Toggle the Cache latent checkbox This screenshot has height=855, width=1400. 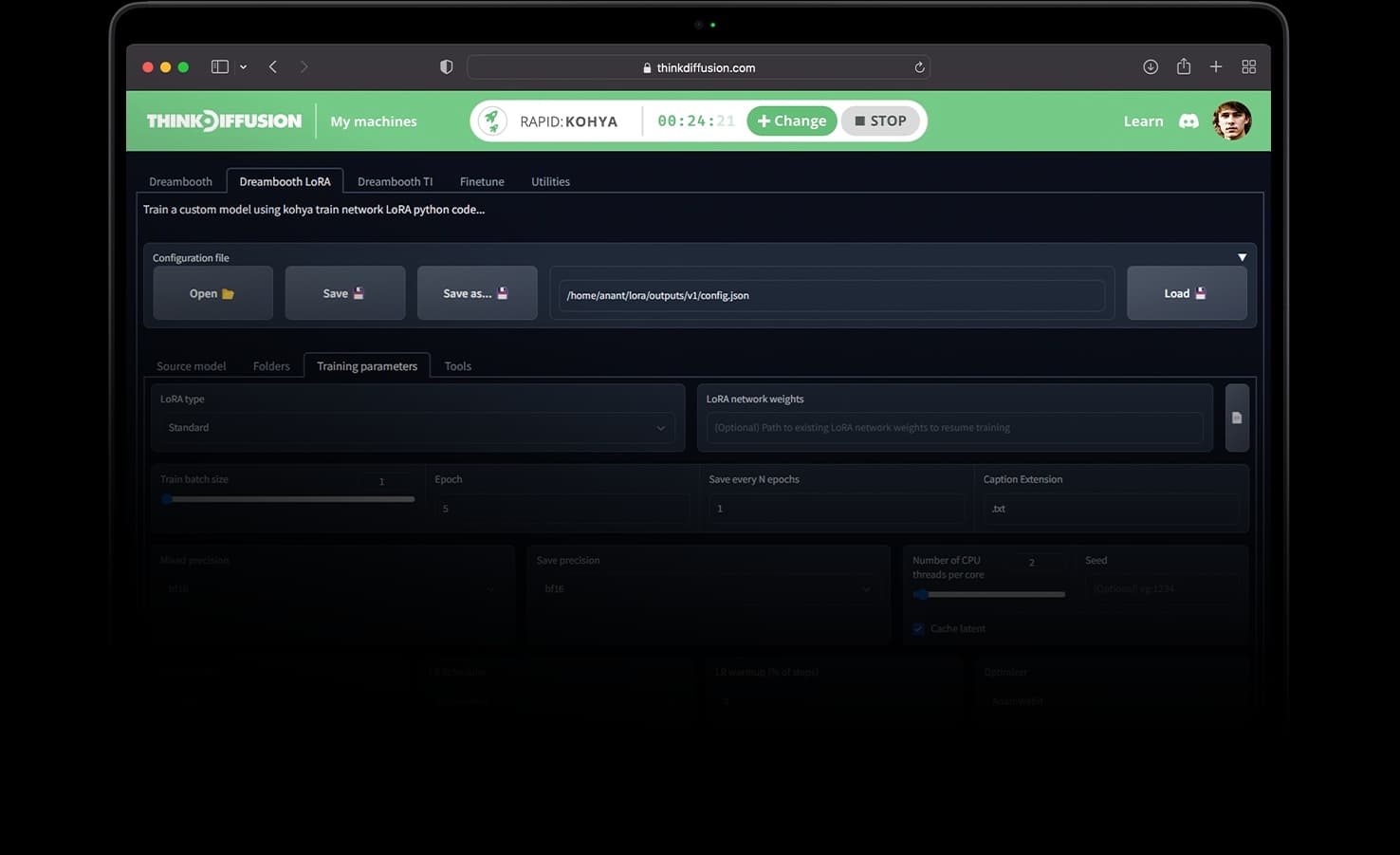click(918, 629)
